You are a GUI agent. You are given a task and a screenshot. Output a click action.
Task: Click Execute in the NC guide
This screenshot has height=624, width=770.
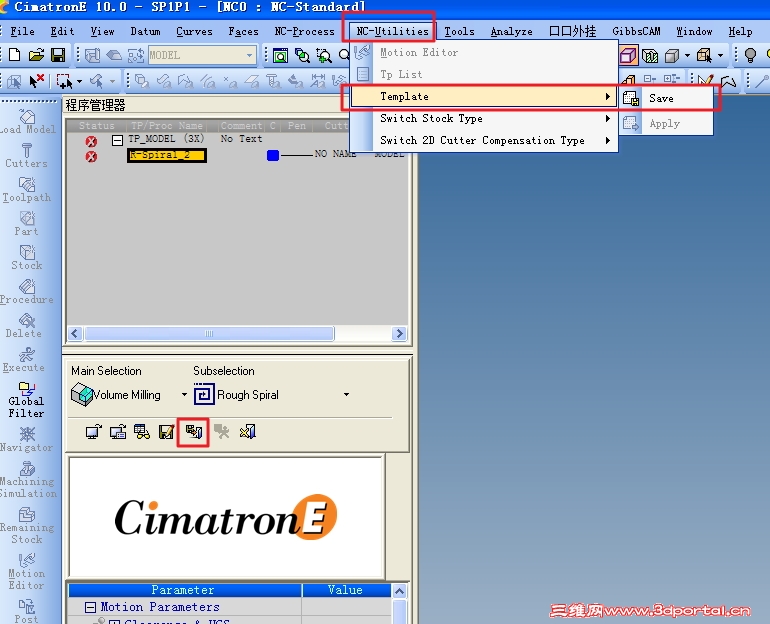25,360
